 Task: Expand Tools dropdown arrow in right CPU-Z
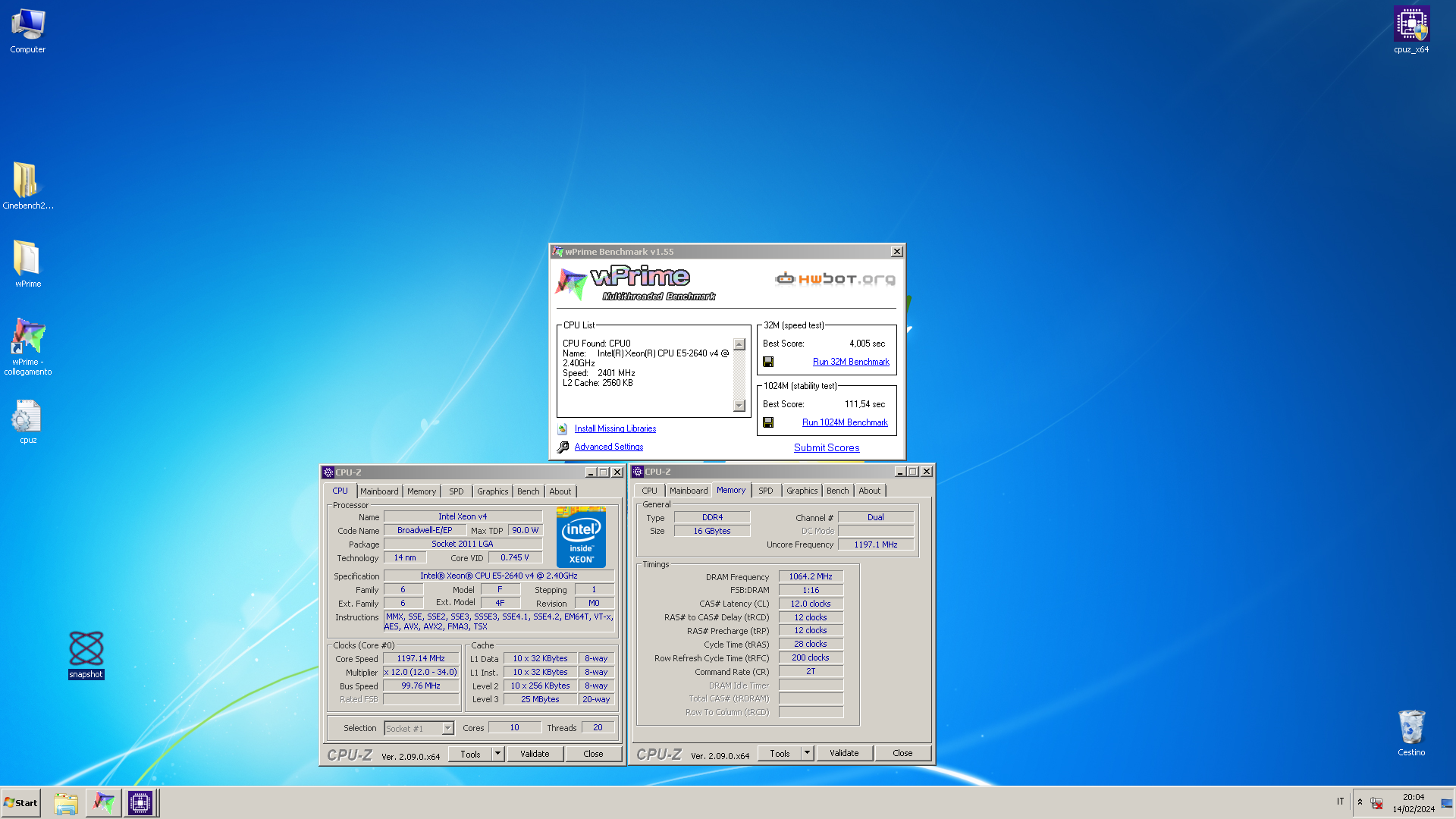807,753
